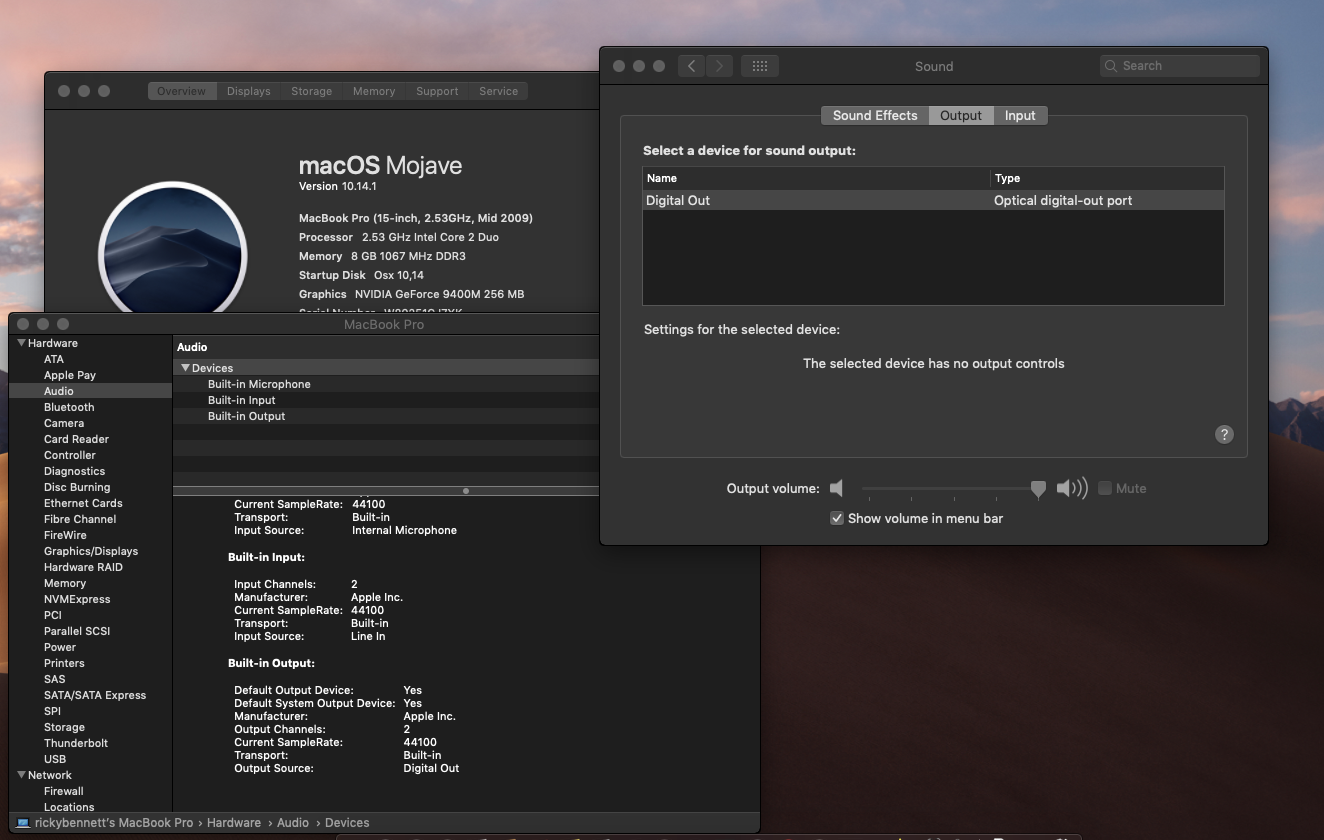
Task: Select Card Reader in the sidebar
Action: 76,439
